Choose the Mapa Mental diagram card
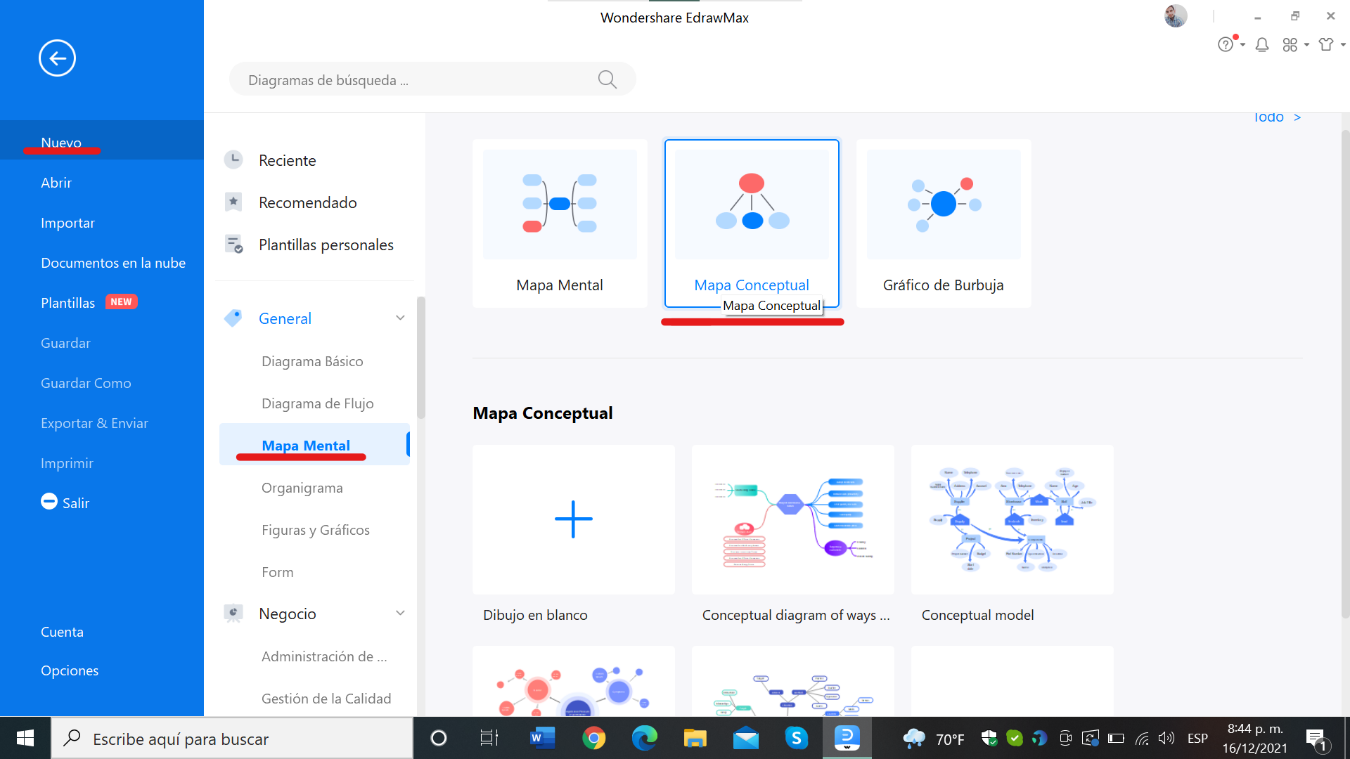The width and height of the screenshot is (1350, 759). (x=560, y=223)
